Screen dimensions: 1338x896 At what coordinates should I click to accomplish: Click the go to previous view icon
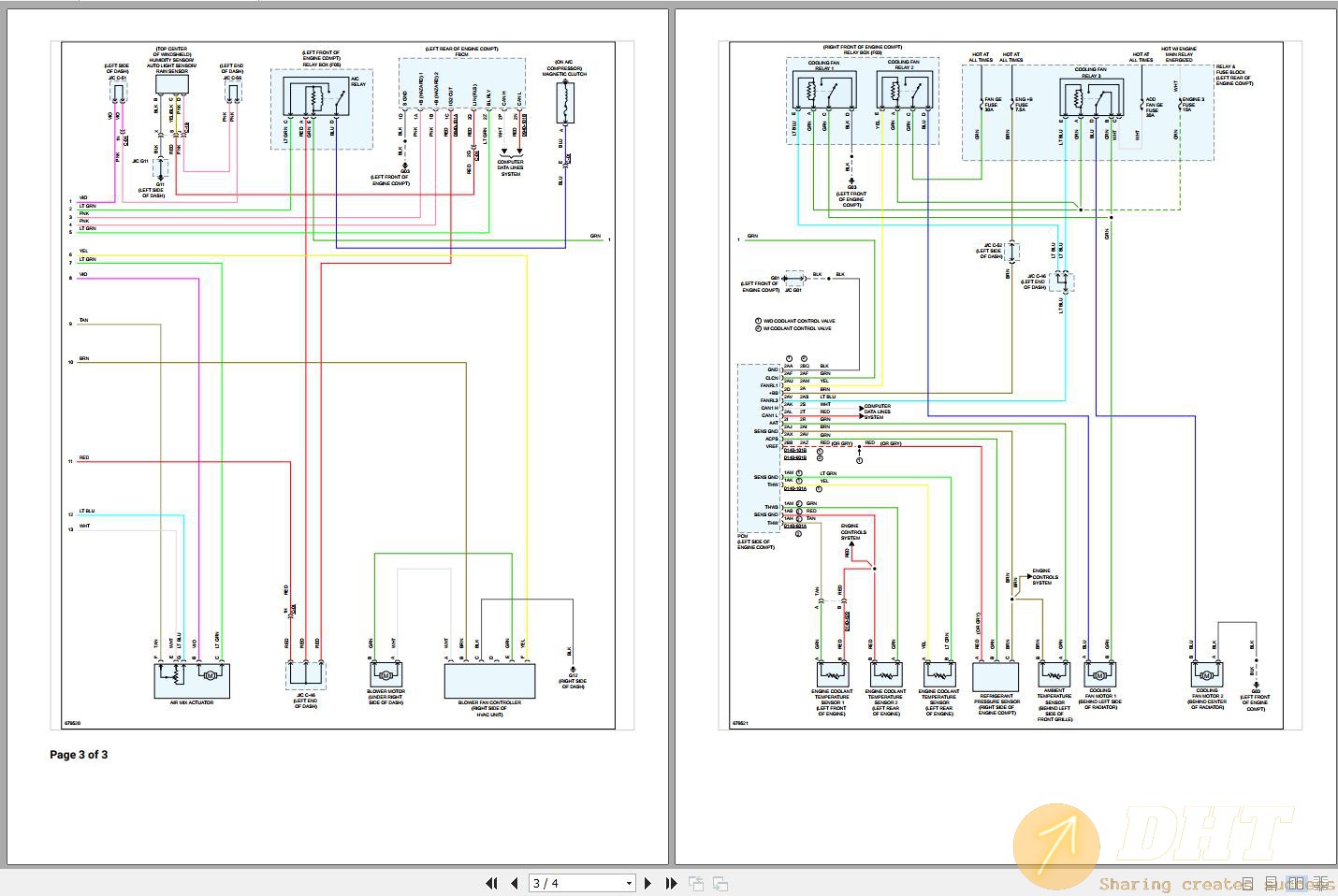(x=696, y=883)
